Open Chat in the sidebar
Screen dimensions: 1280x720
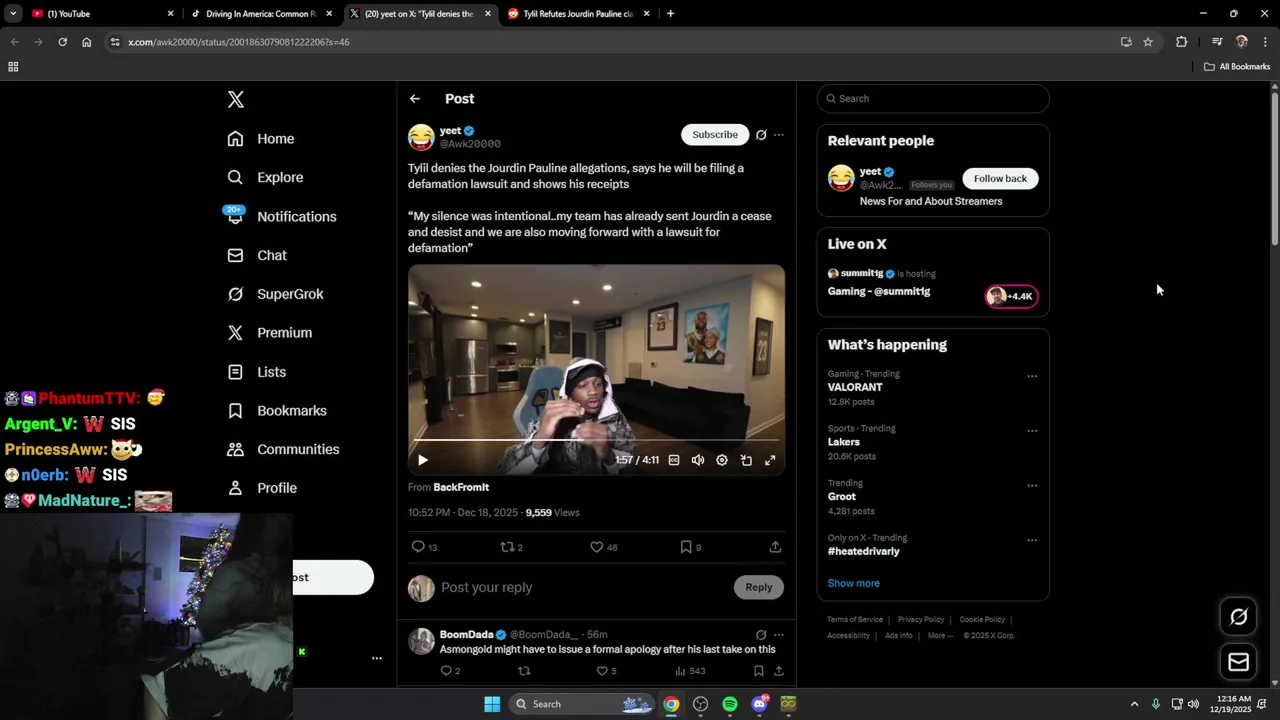point(257,255)
